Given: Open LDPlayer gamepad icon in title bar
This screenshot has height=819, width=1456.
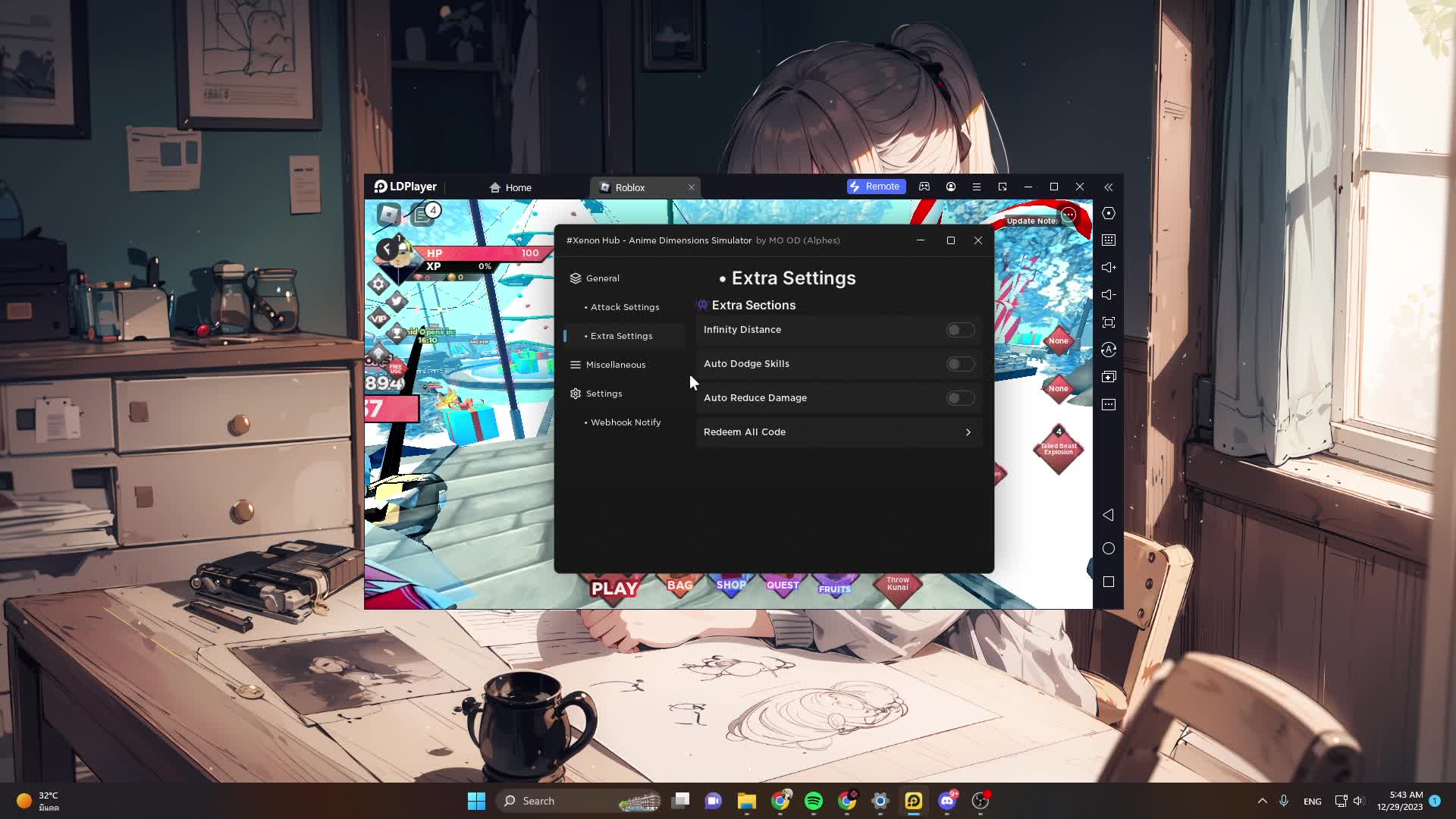Looking at the screenshot, I should [924, 187].
